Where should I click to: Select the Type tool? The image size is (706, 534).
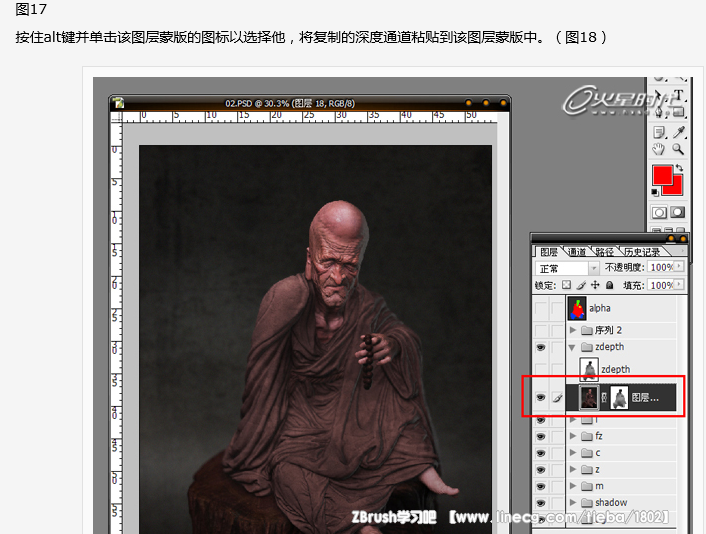678,96
